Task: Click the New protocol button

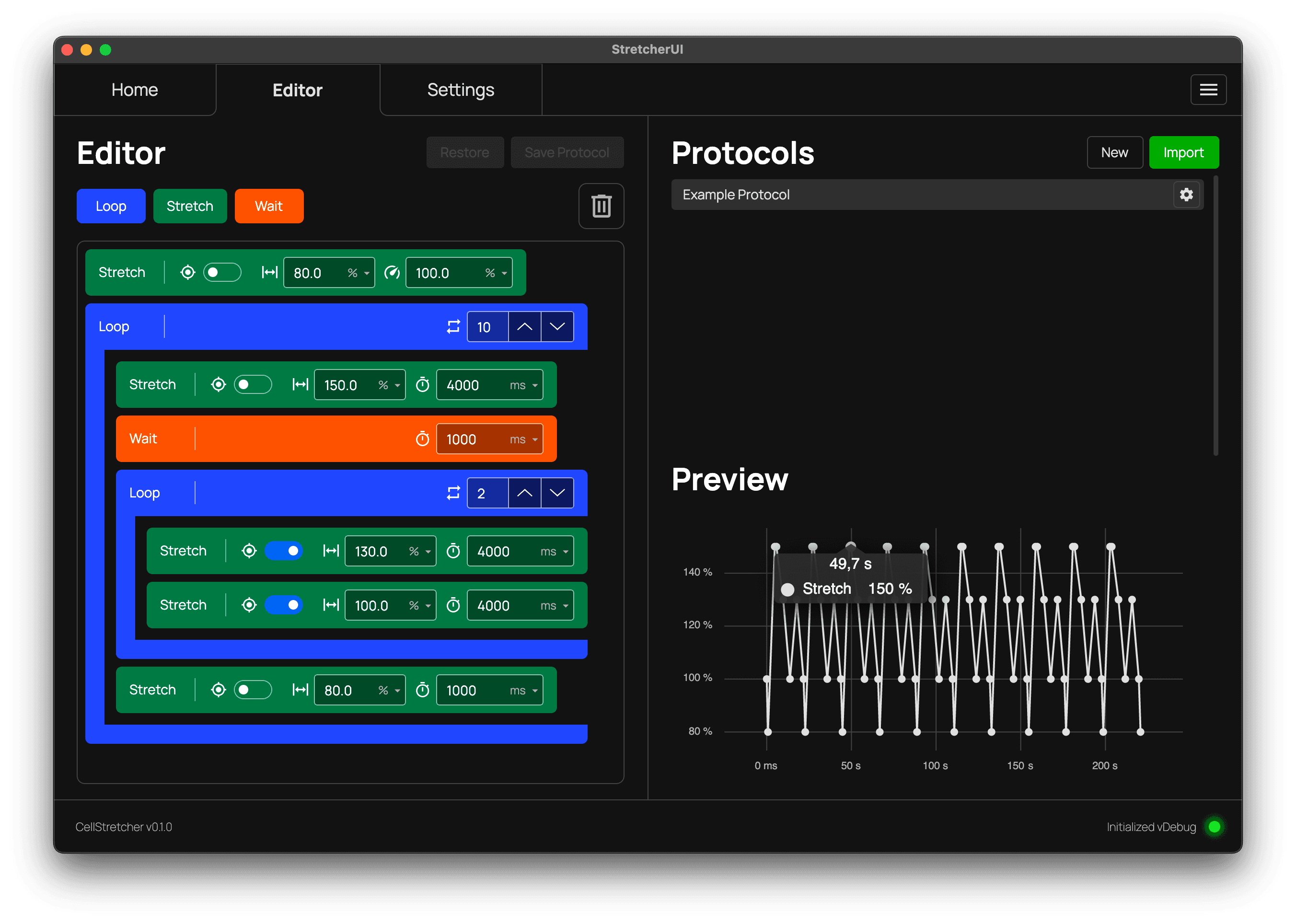Action: pos(1114,152)
